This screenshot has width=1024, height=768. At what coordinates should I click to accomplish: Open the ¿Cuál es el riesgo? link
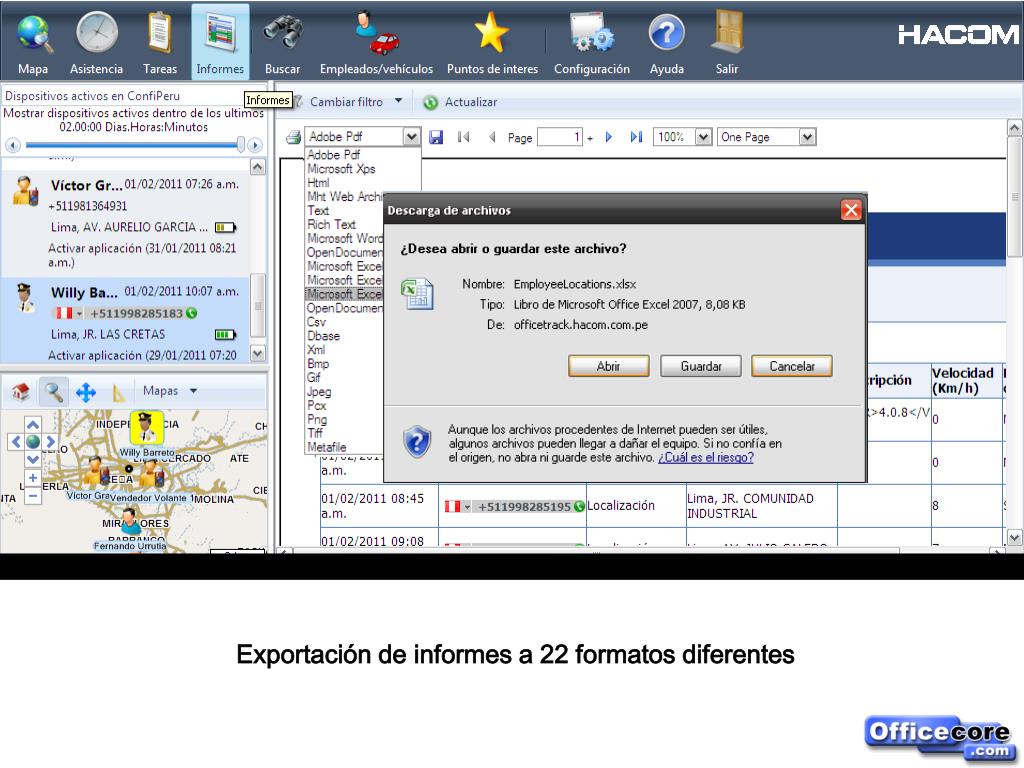[x=705, y=458]
